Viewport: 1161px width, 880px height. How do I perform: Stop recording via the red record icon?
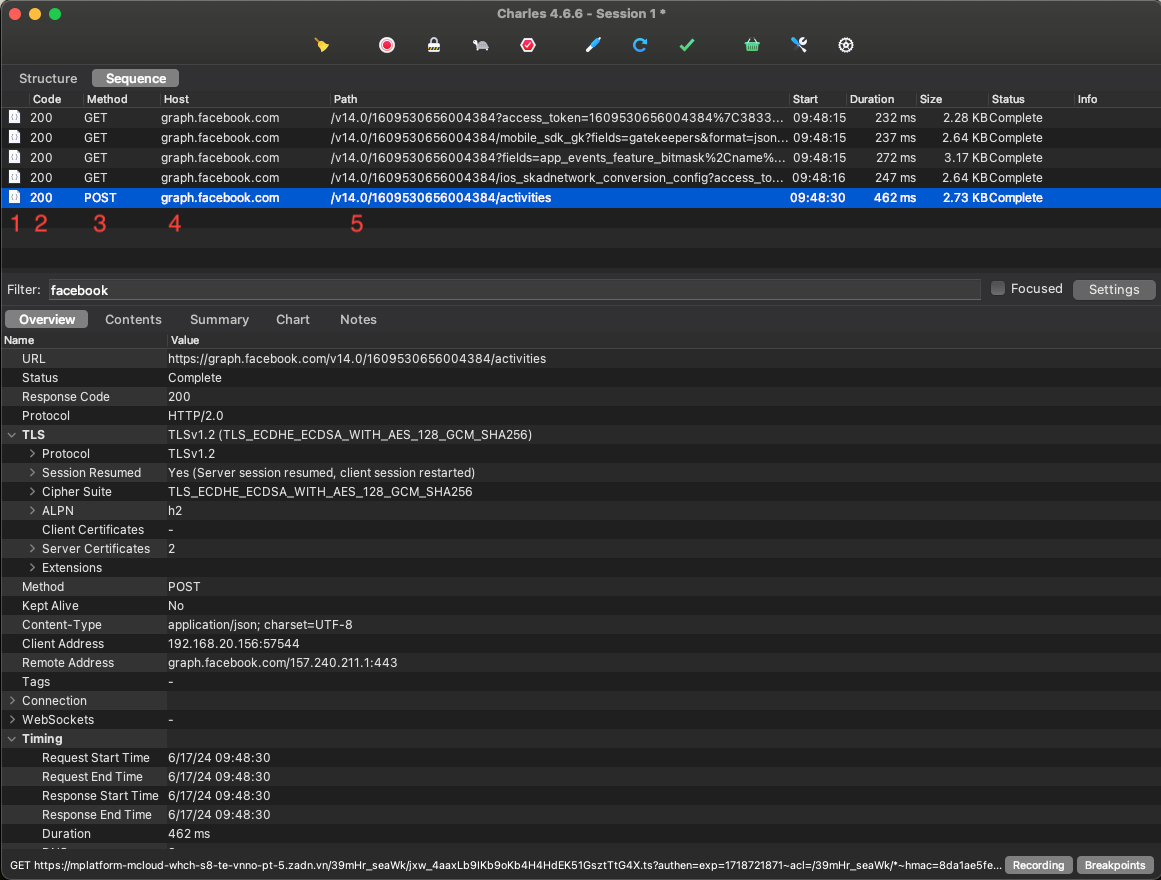tap(386, 45)
